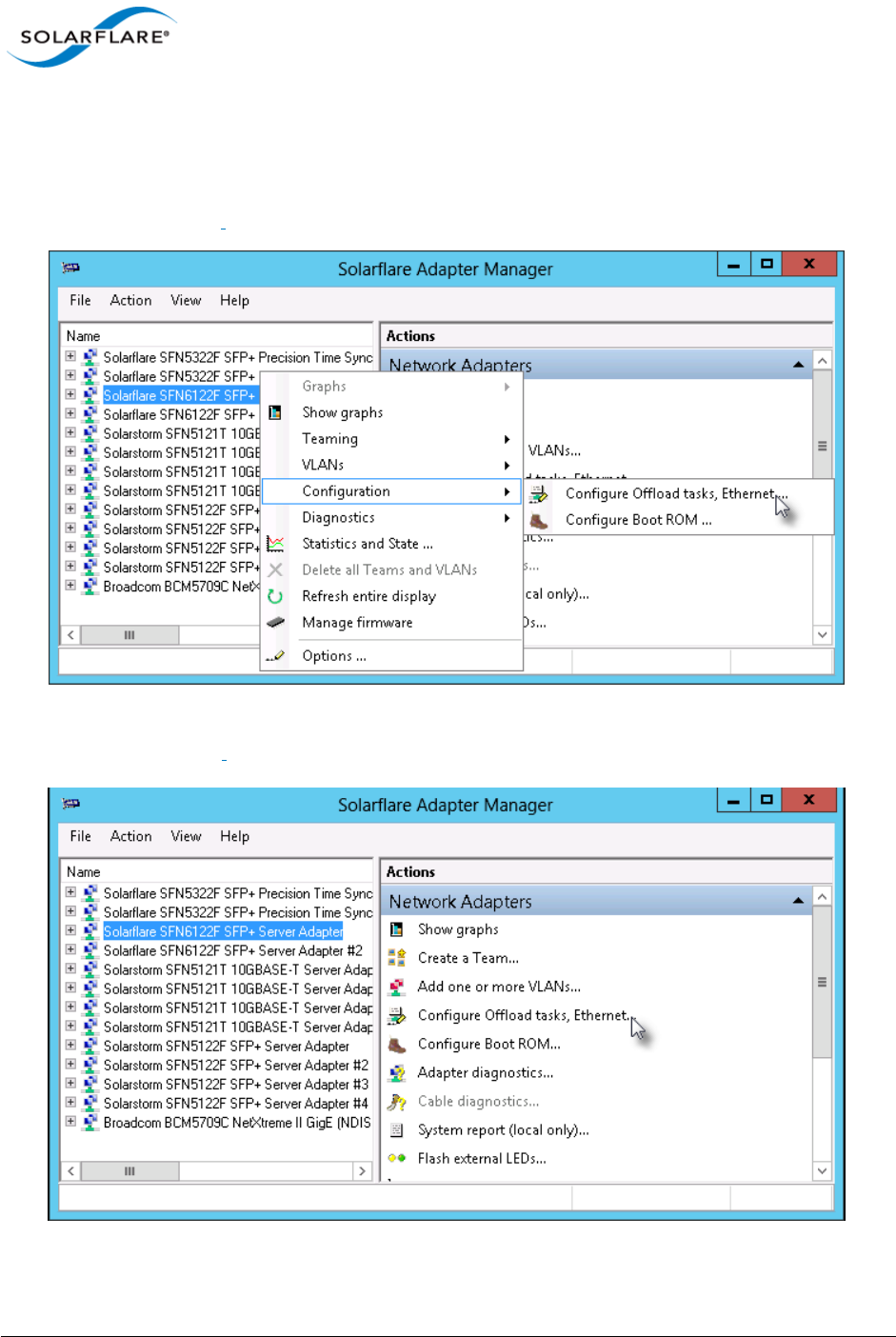
Task: Open the Action menu in upper window
Action: coord(130,300)
